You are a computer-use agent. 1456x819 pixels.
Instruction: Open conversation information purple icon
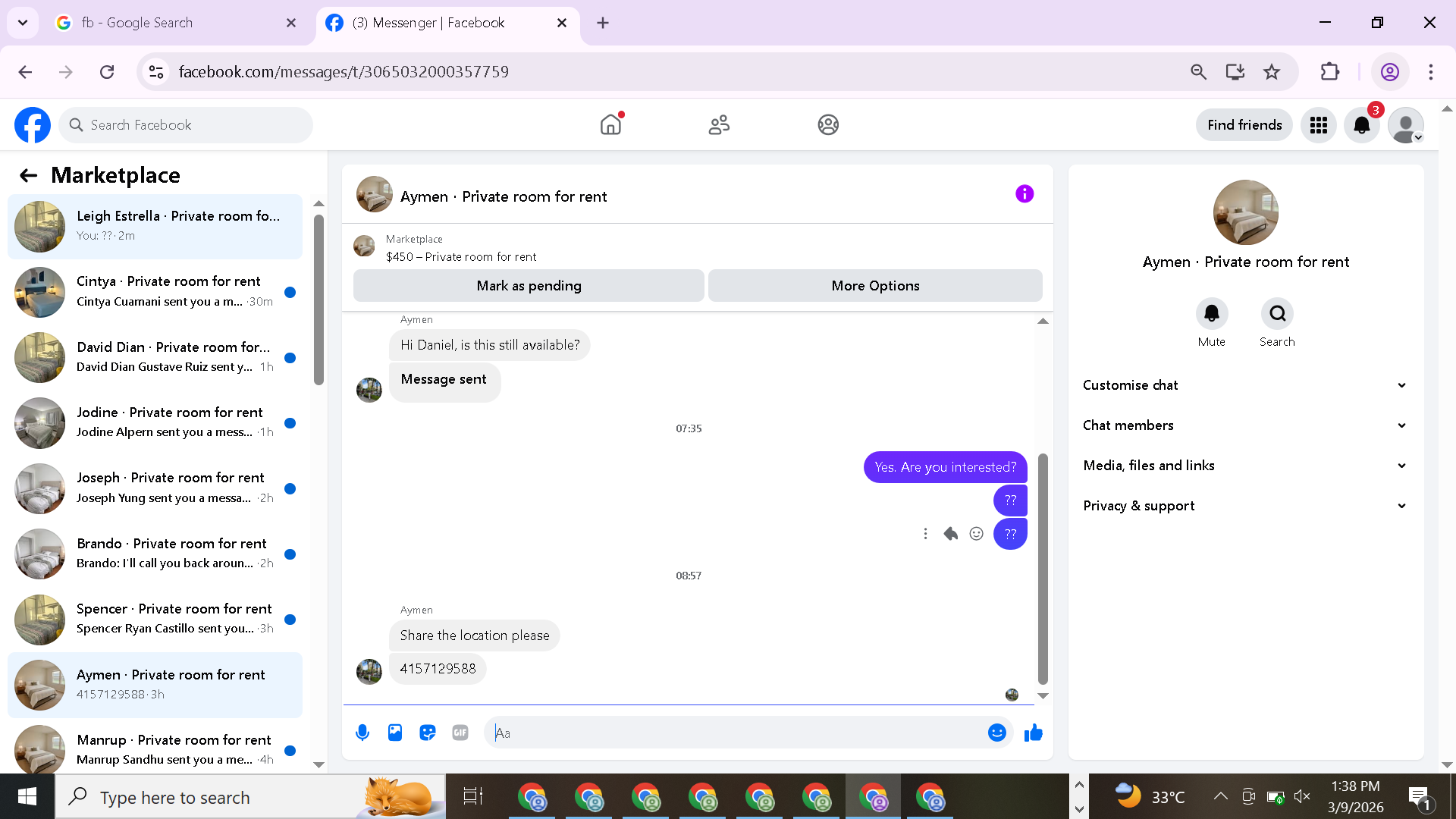[1025, 194]
